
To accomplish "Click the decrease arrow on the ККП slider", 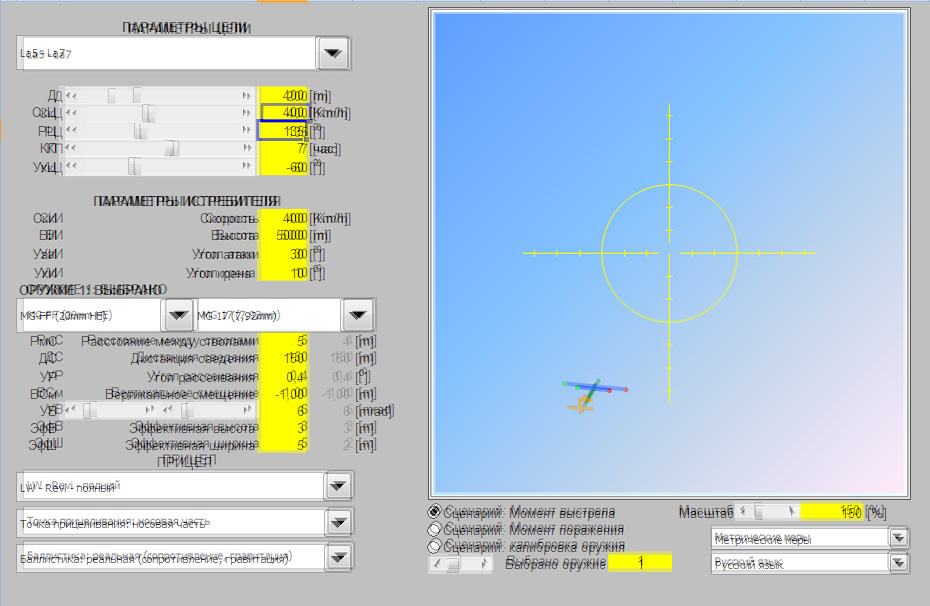I will pyautogui.click(x=71, y=148).
